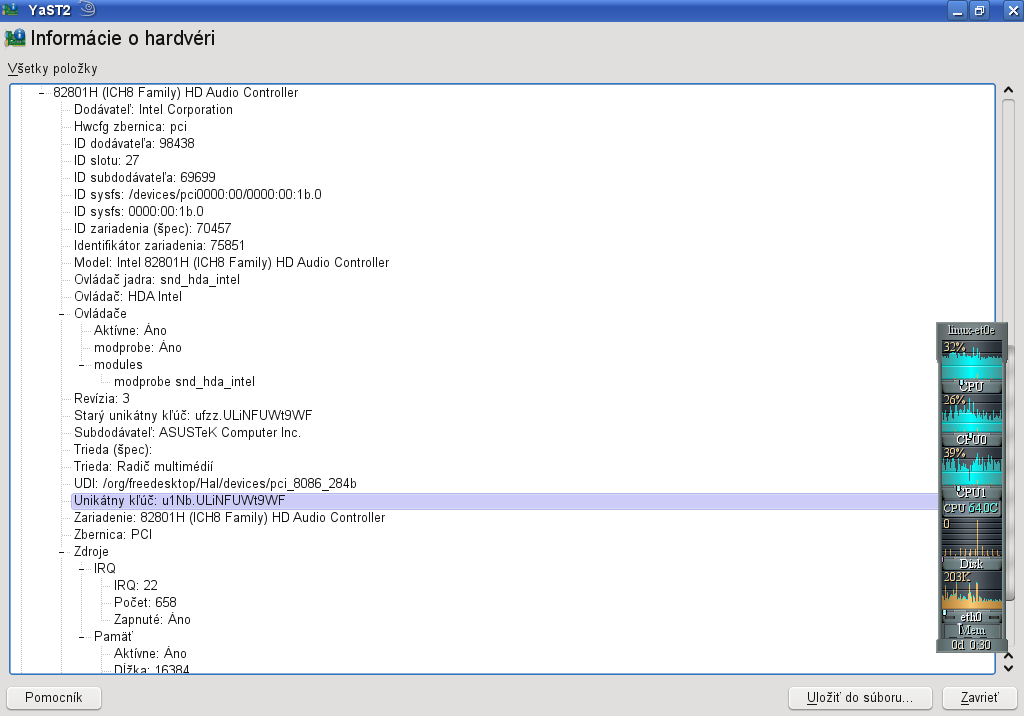
Task: Minimize the YaST2 window
Action: click(x=958, y=10)
